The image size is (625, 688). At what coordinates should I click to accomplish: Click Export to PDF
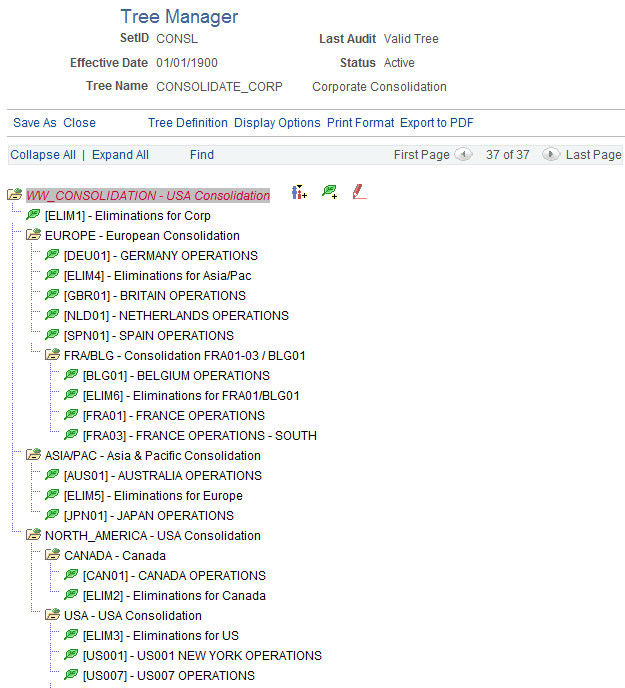[x=437, y=123]
